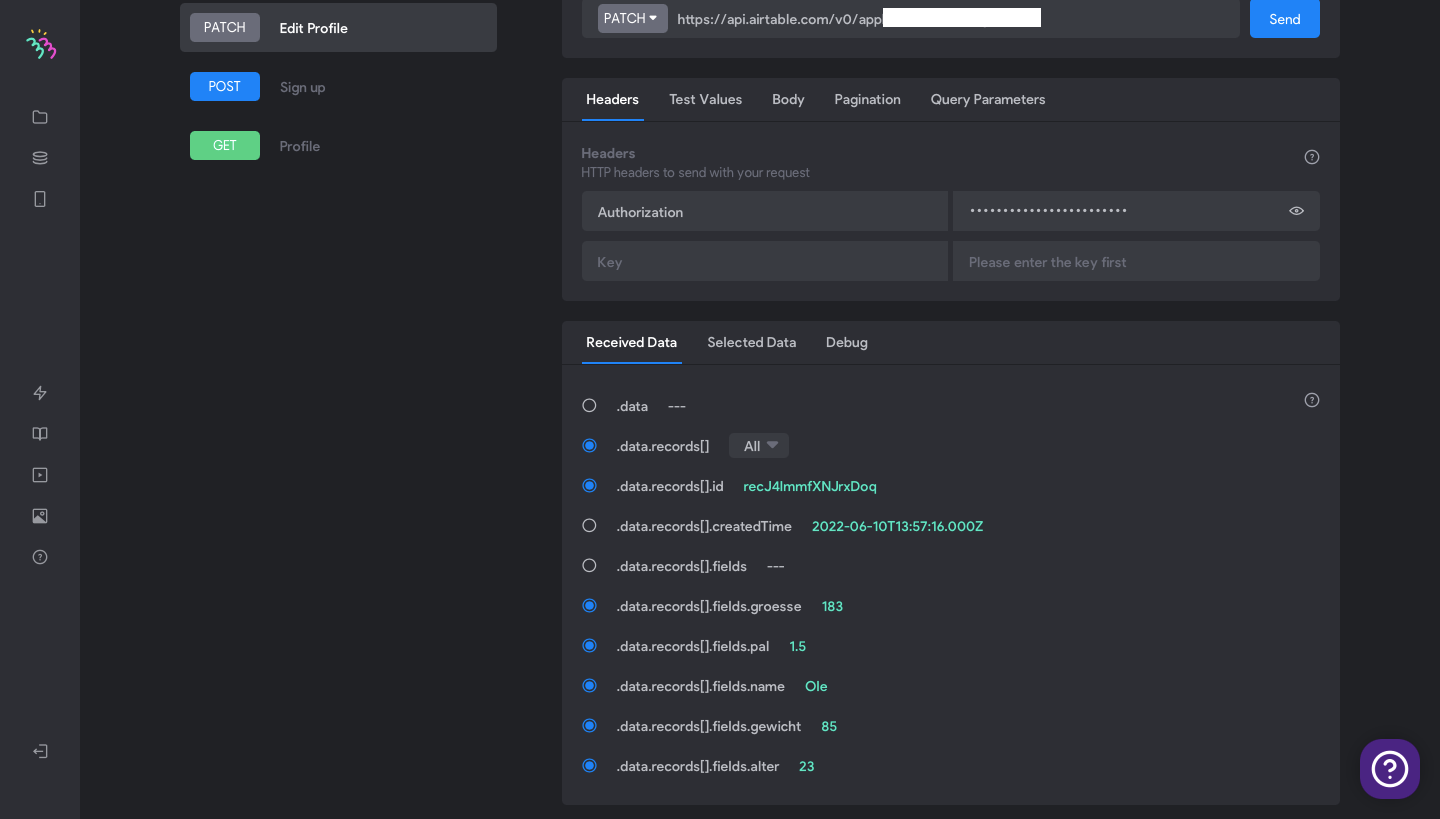Select the POST Sign up request
Viewport: 1440px width, 819px height.
pyautogui.click(x=338, y=87)
